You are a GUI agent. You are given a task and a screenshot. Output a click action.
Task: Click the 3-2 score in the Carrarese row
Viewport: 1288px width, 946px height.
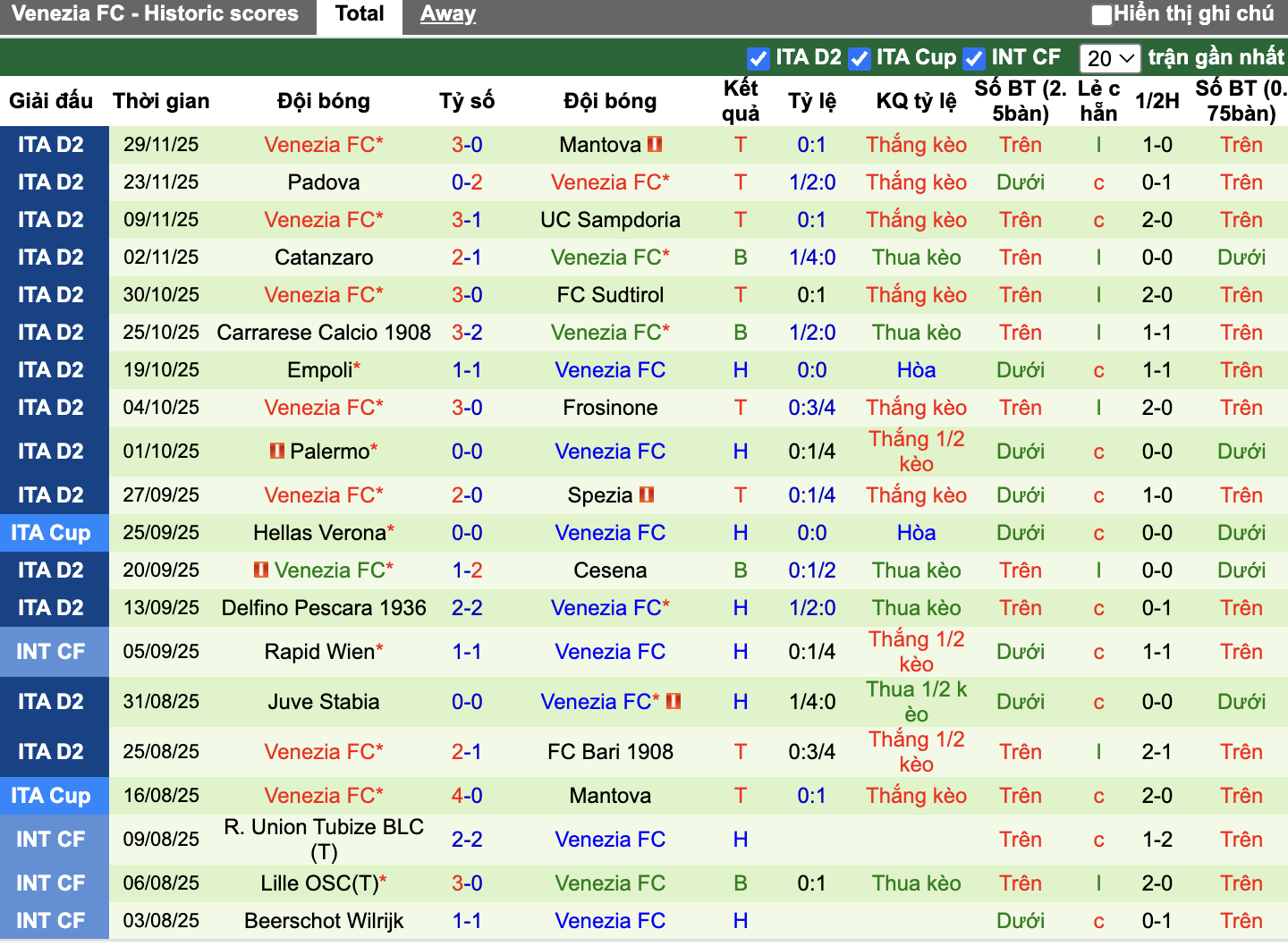467,333
